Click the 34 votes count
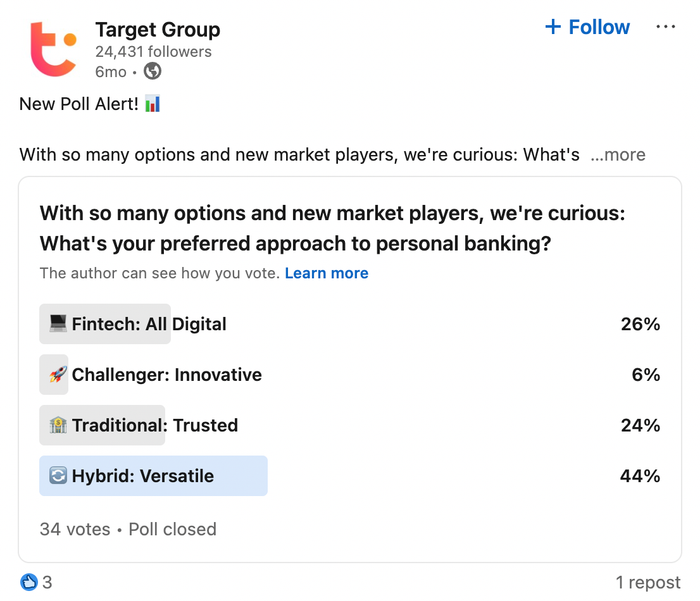Screen dimensions: 700x601 coord(74,529)
